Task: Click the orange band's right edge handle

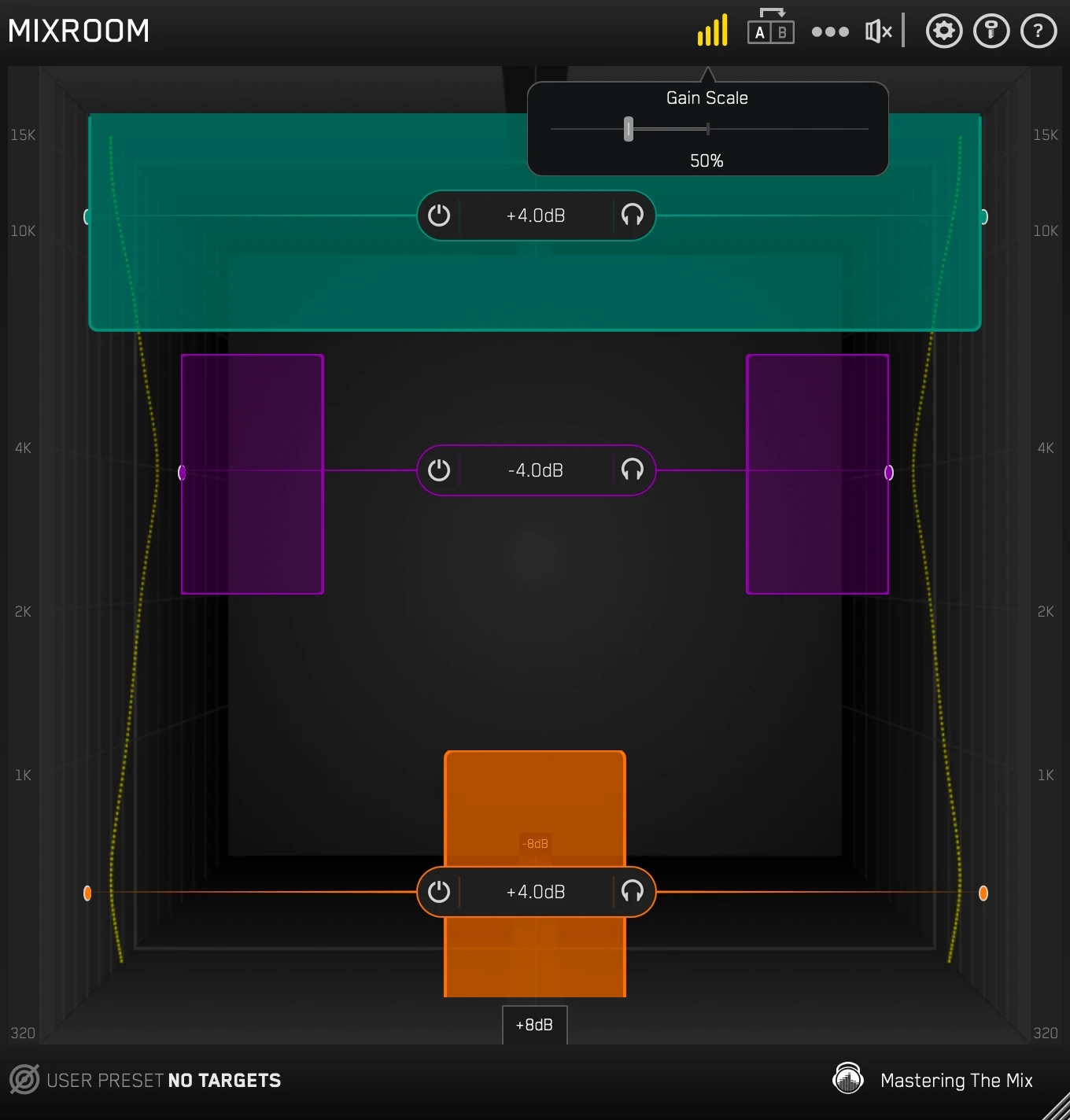Action: pyautogui.click(x=983, y=893)
